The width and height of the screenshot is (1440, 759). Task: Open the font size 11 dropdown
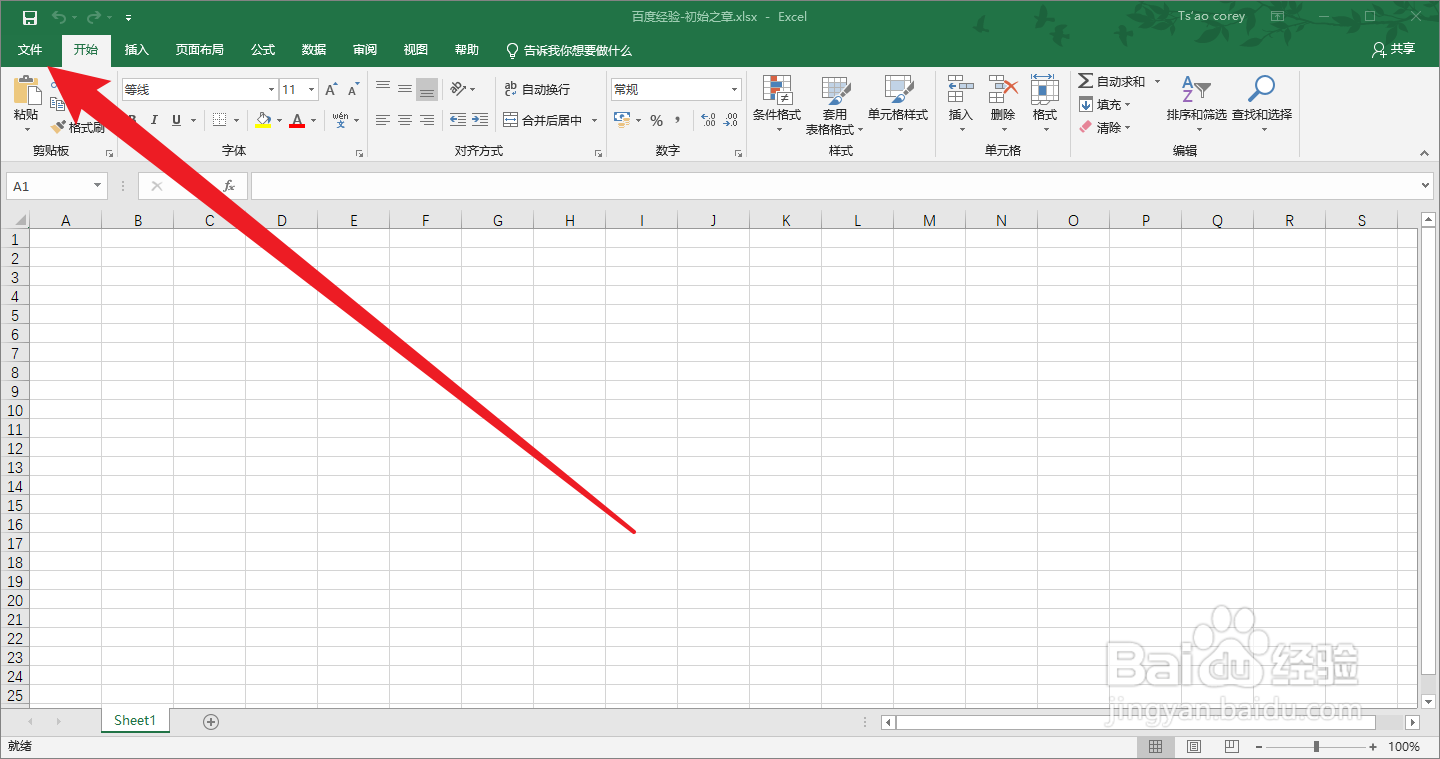point(311,90)
